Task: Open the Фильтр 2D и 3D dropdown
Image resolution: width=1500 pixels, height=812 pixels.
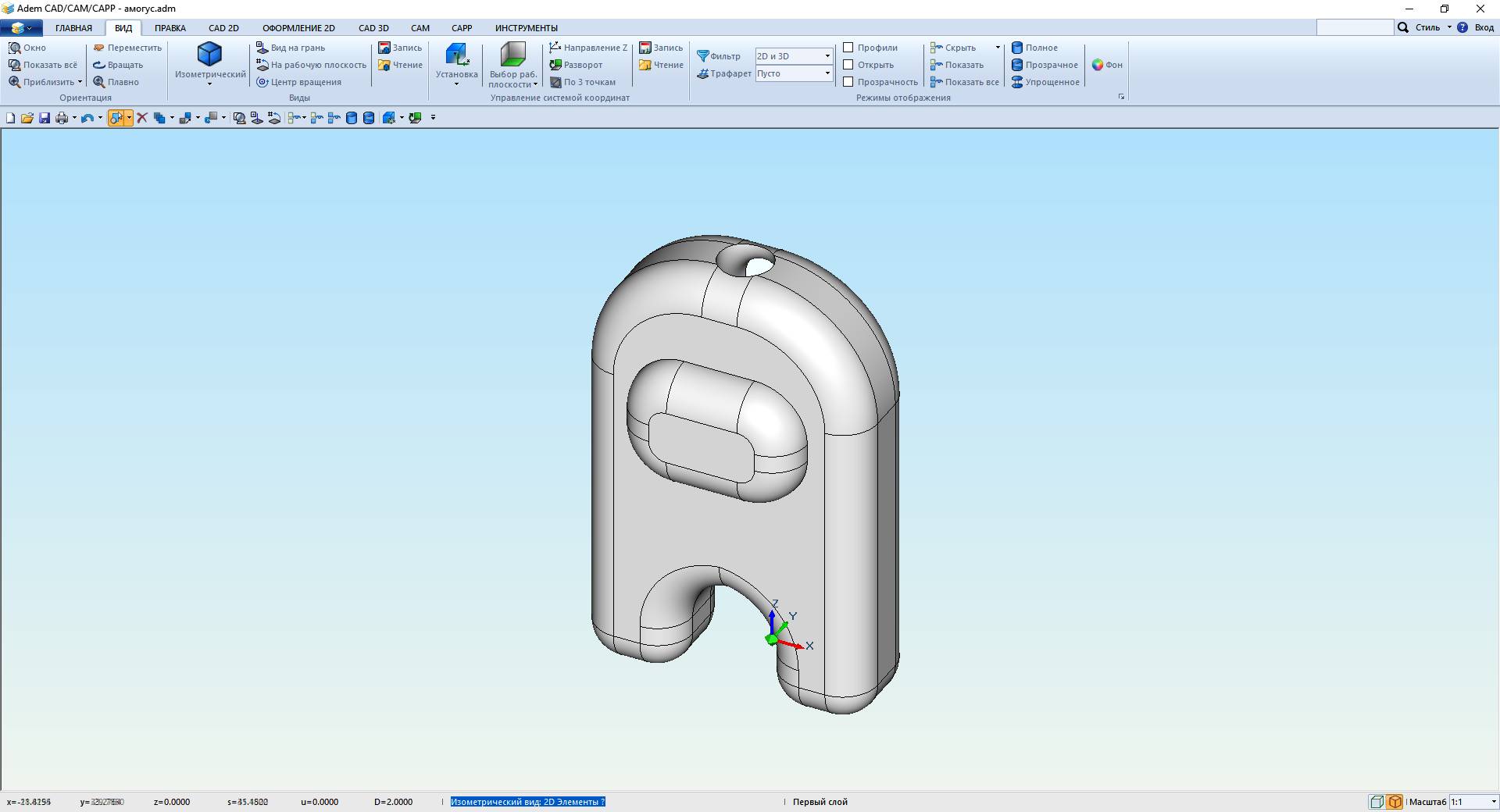Action: 794,56
